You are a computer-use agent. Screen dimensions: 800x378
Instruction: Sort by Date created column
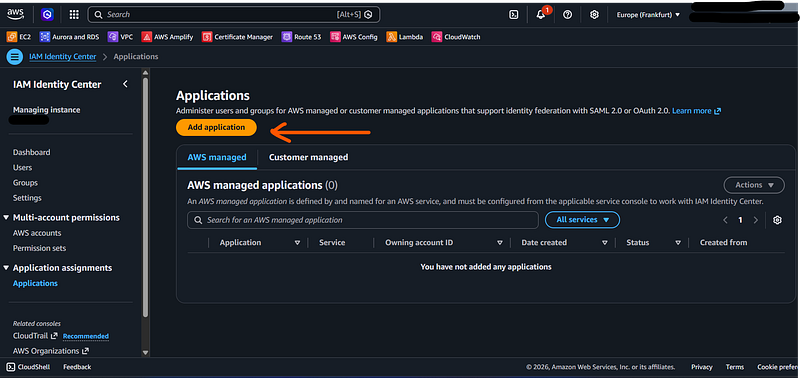click(x=605, y=243)
